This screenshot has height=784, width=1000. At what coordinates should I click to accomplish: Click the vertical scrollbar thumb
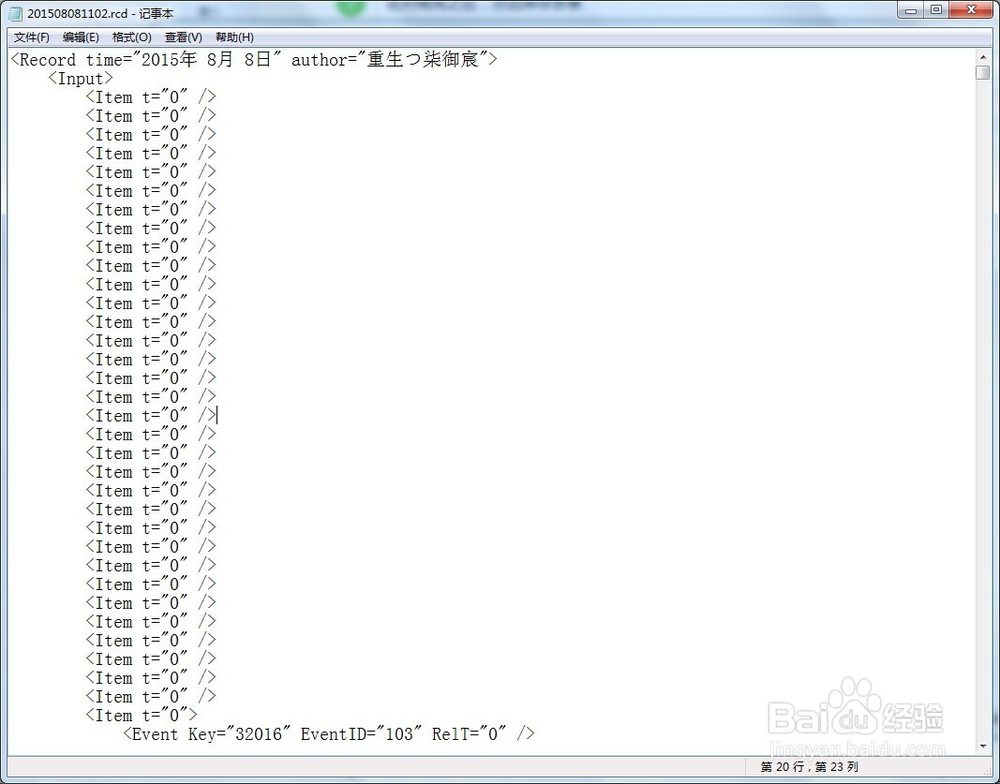982,72
